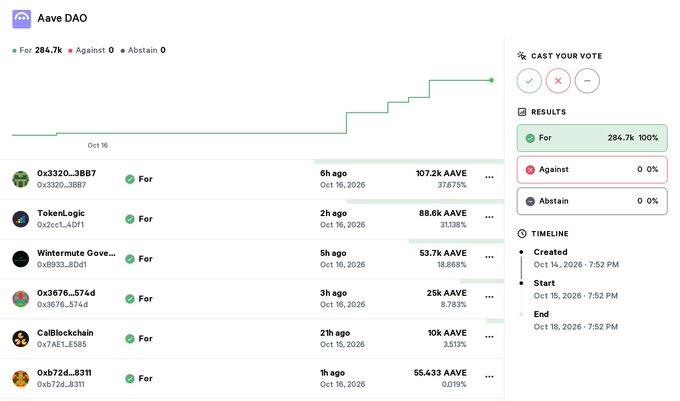Image resolution: width=680 pixels, height=401 pixels.
Task: Open avatar of voter 0x3676...574d
Action: 20,299
